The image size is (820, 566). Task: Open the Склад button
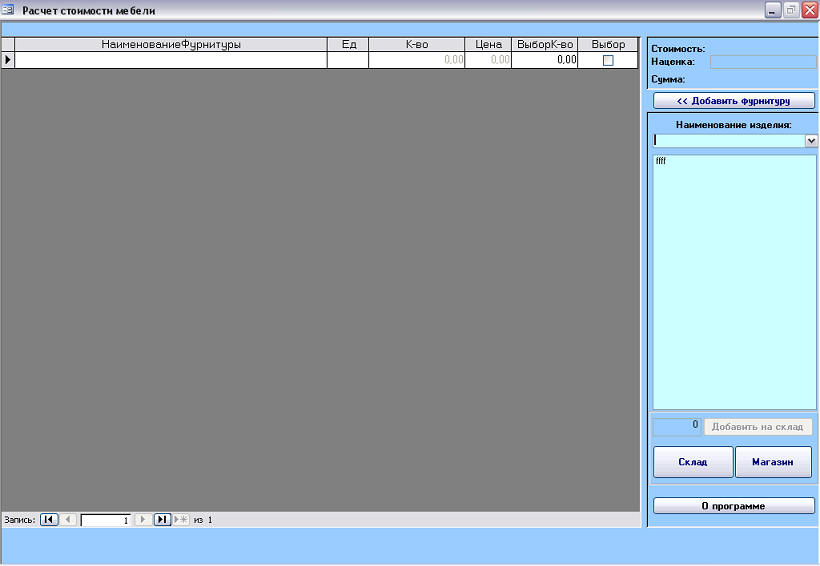[x=693, y=462]
